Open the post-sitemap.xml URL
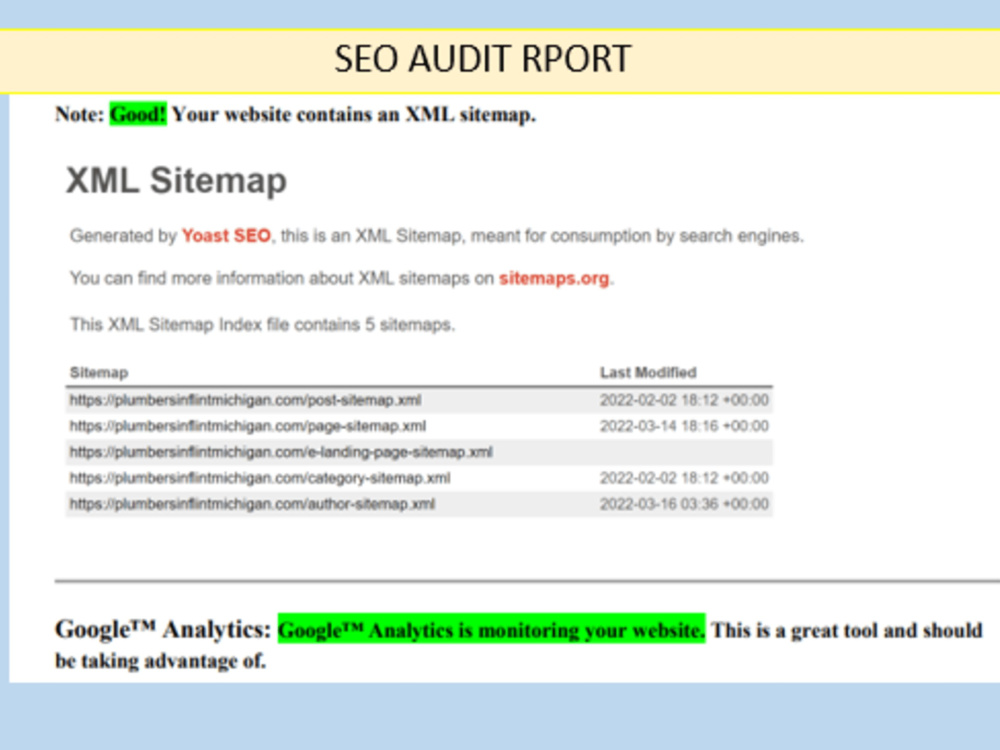 (245, 401)
